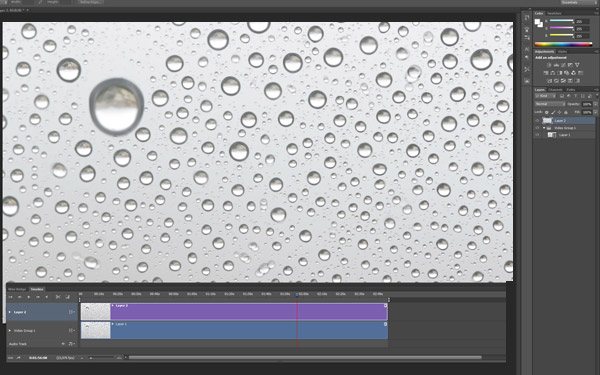
Task: Select the Timeline tab
Action: pyautogui.click(x=37, y=289)
